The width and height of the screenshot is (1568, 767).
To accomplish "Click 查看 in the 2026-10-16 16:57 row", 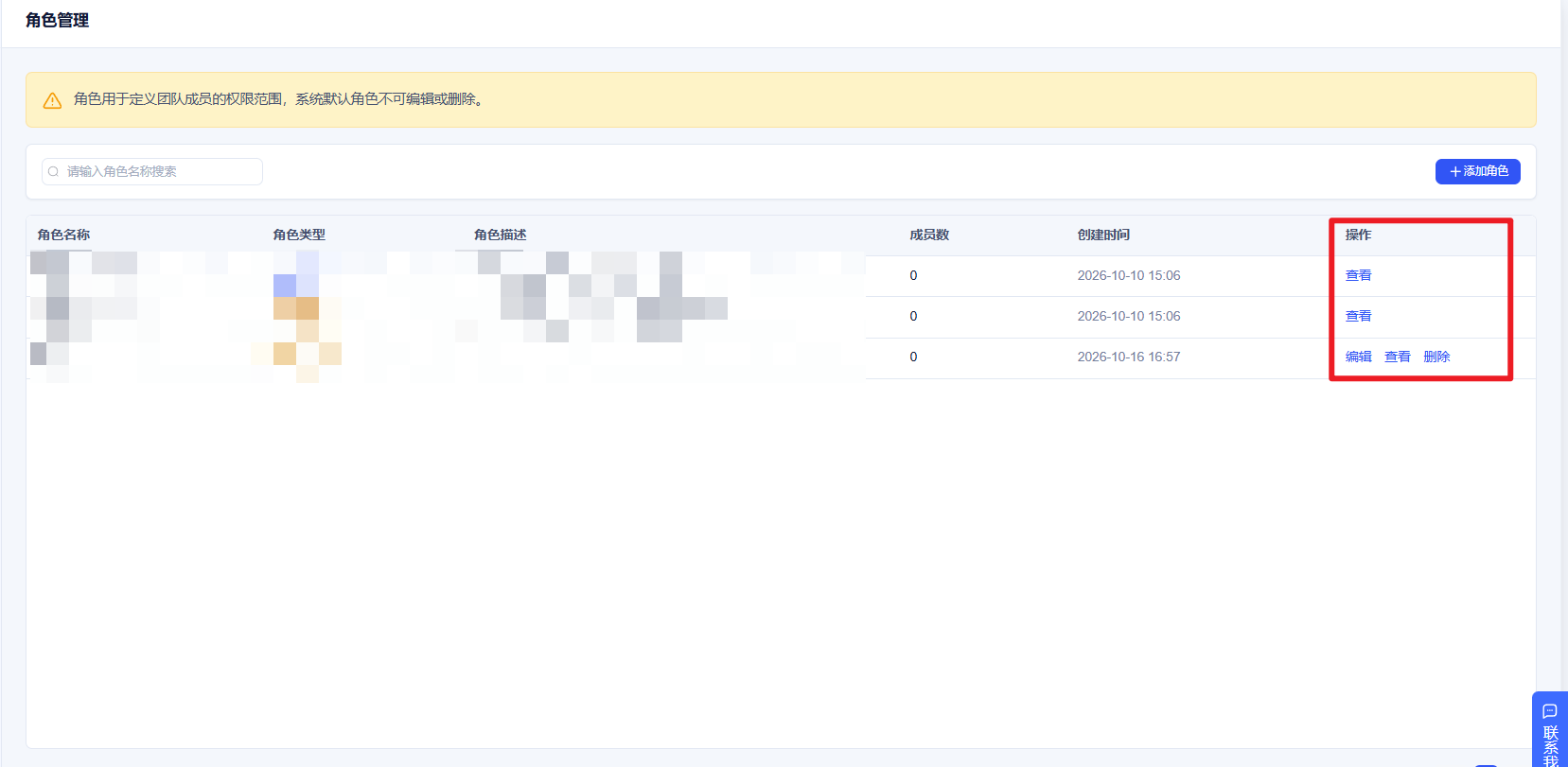I will click(1398, 357).
